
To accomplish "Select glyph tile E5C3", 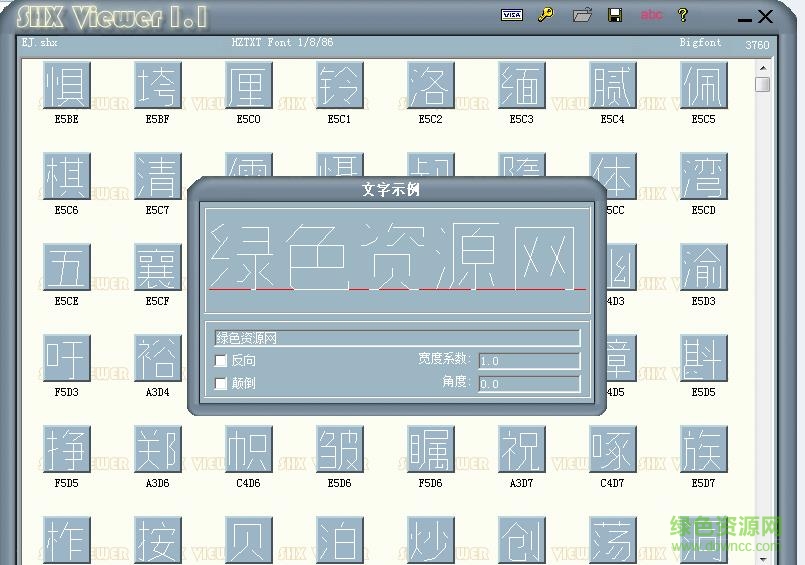I will pyautogui.click(x=522, y=85).
